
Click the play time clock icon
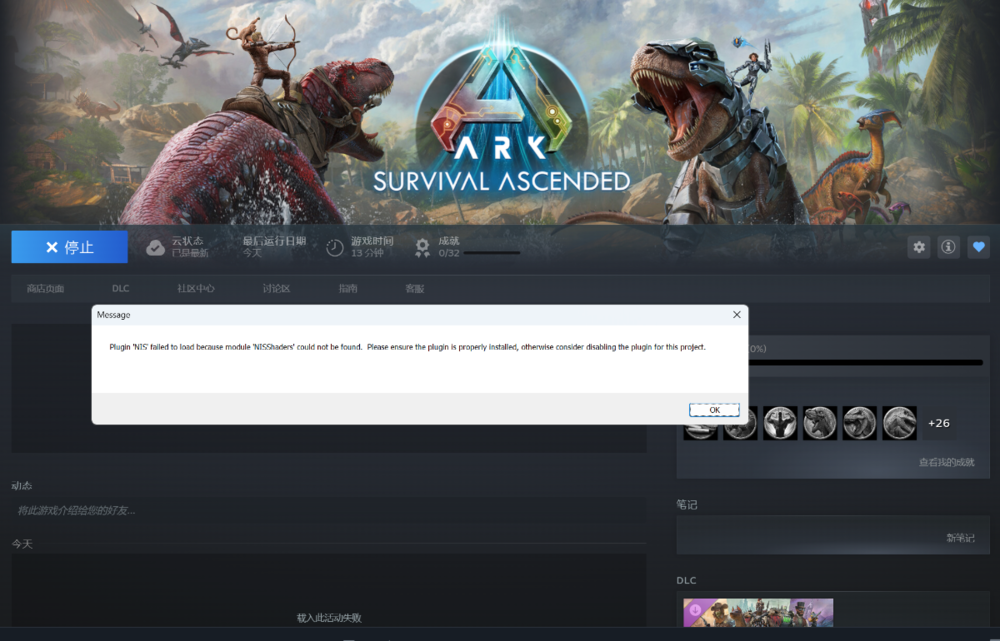335,247
